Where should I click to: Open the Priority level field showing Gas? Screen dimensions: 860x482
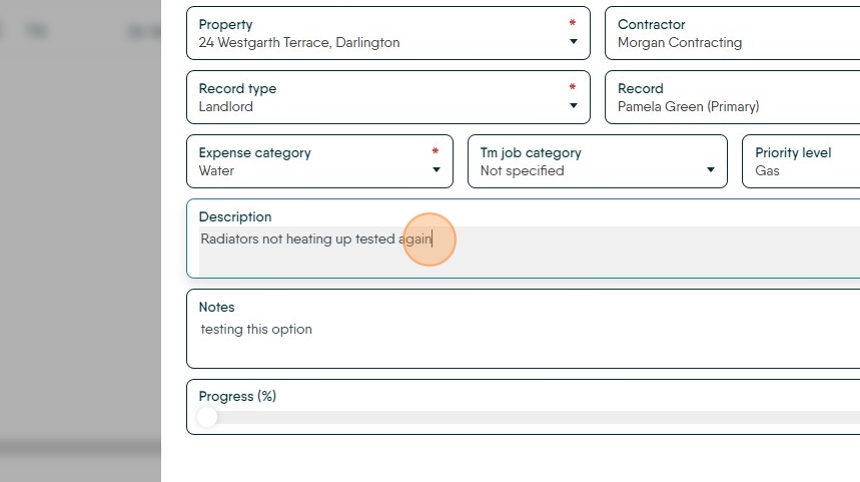pos(801,162)
